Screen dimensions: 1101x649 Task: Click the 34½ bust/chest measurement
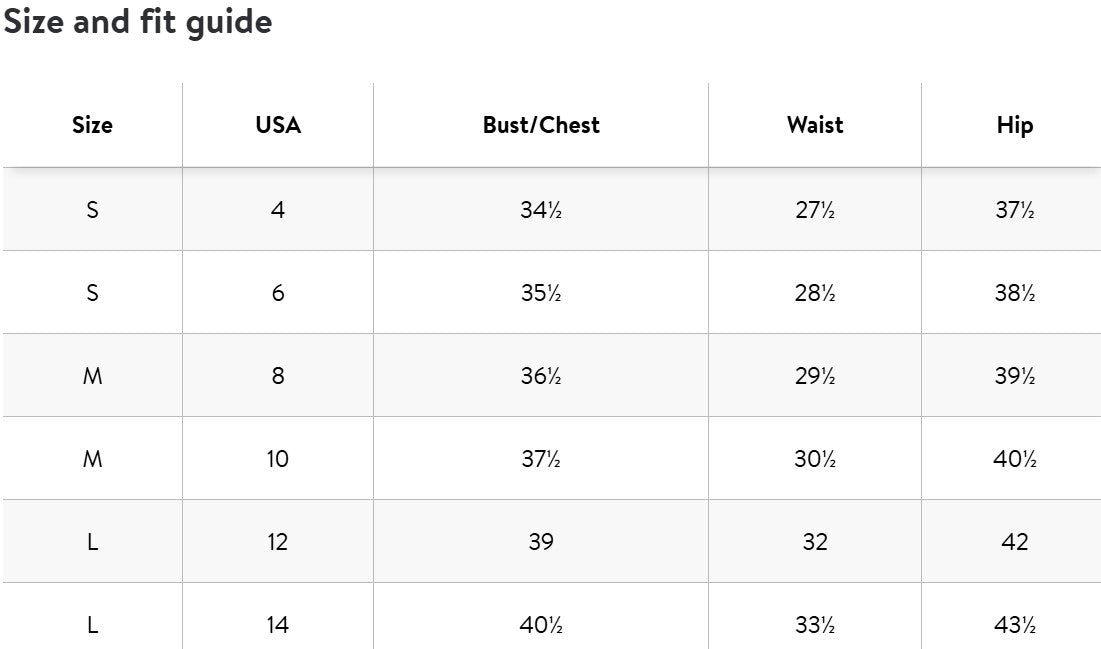coord(541,210)
